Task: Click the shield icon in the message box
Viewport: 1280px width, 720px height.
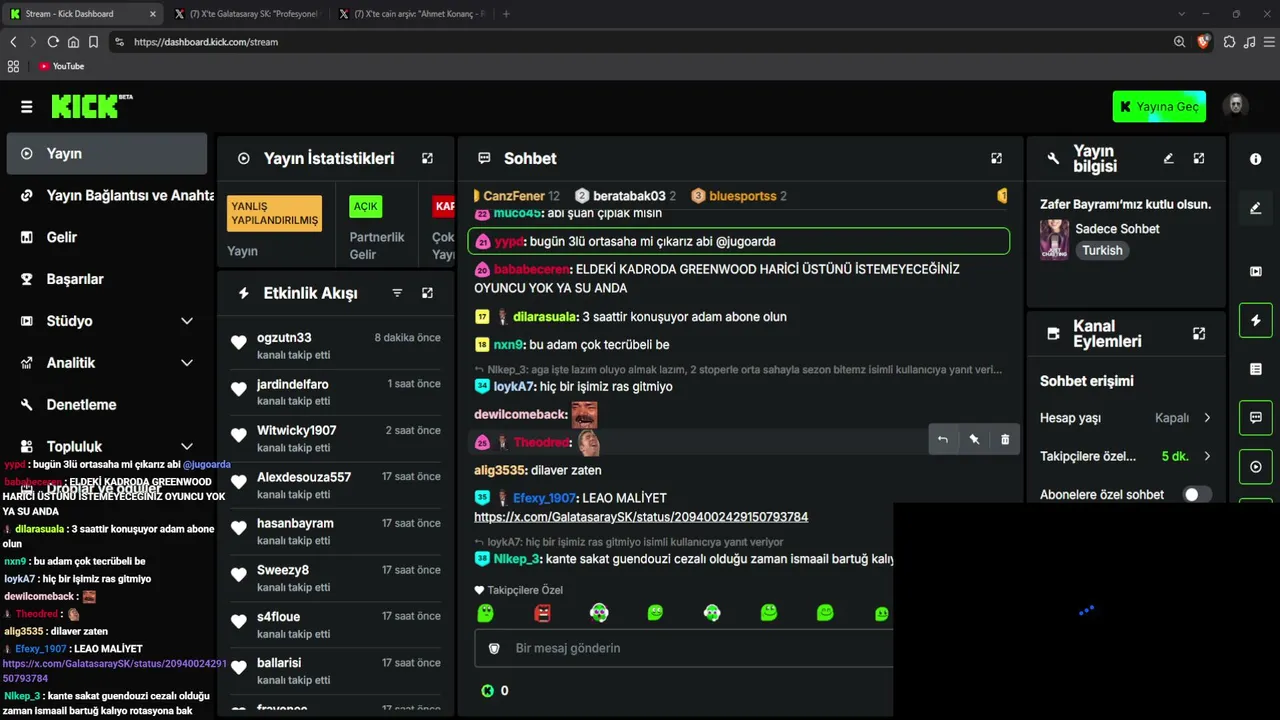Action: click(x=494, y=648)
